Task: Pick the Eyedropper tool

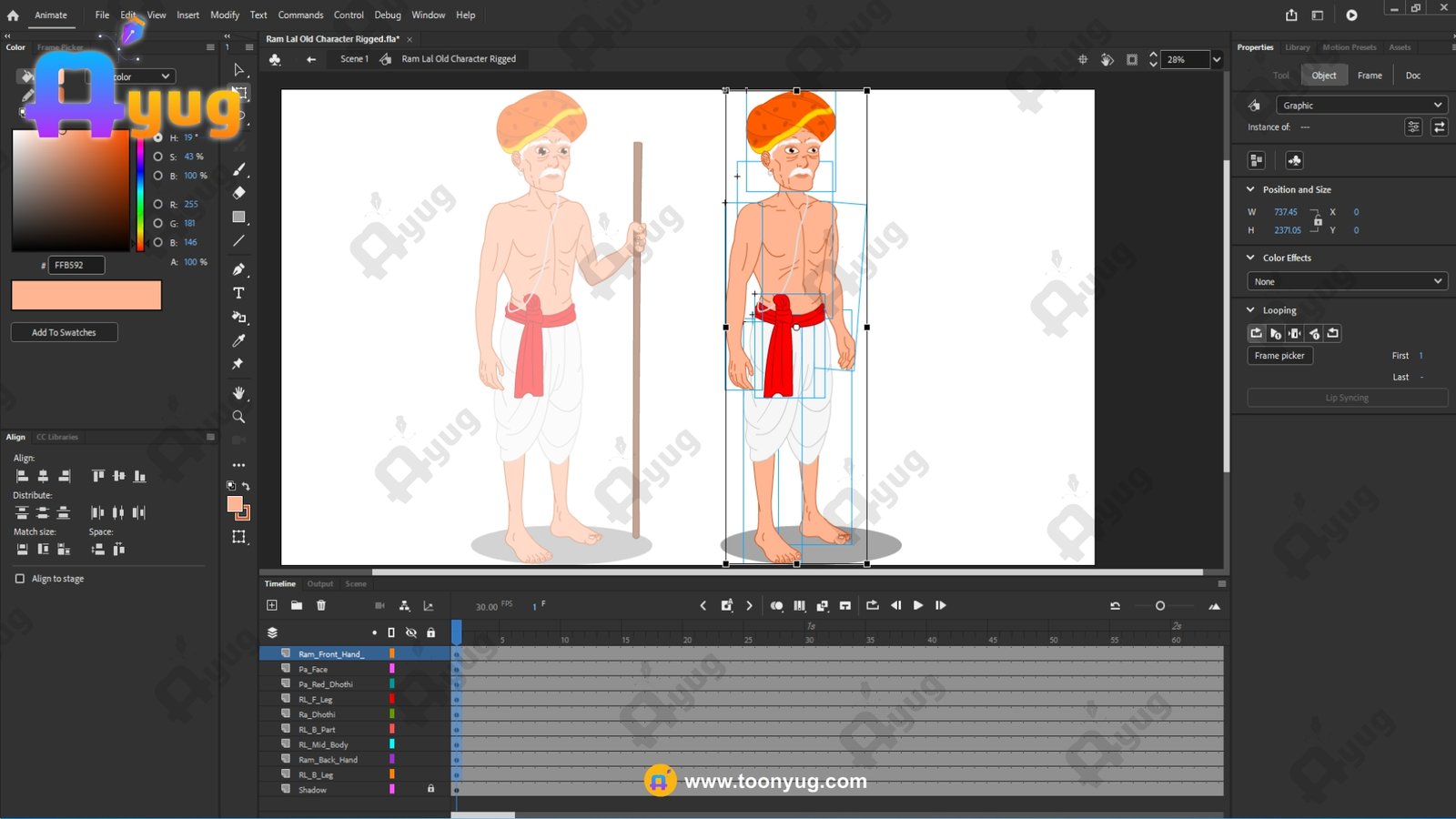Action: (238, 340)
